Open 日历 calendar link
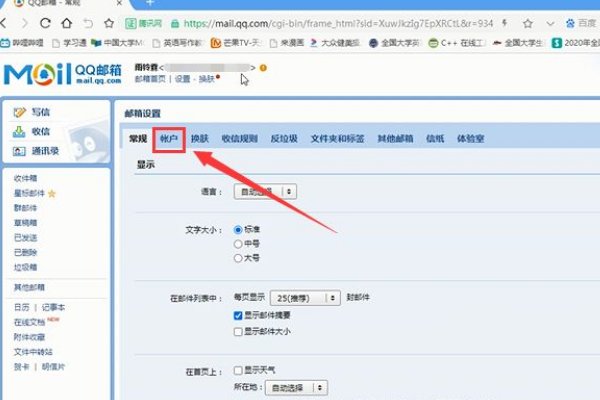Screen dimensions: 600x400 pyautogui.click(x=21, y=307)
